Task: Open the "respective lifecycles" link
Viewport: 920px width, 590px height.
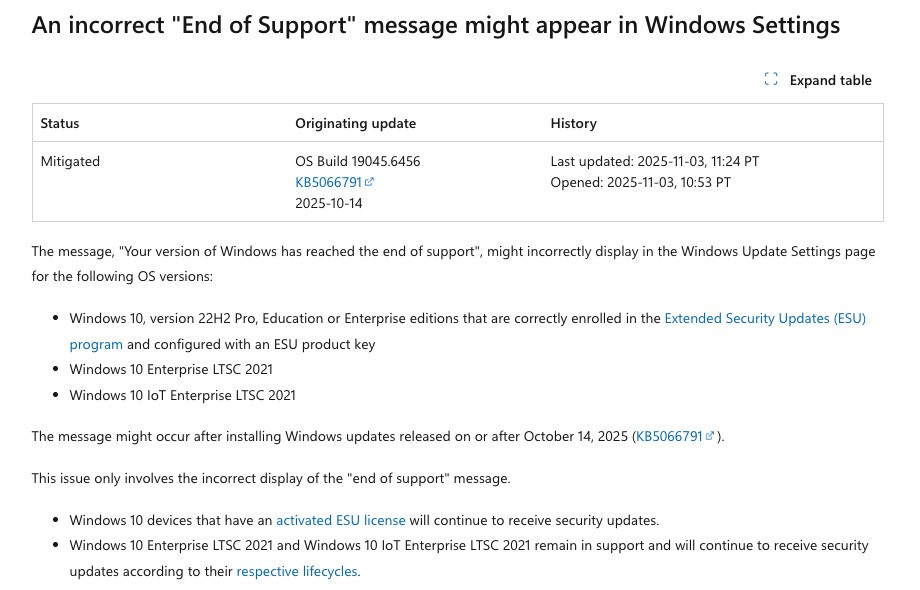Action: coord(296,572)
